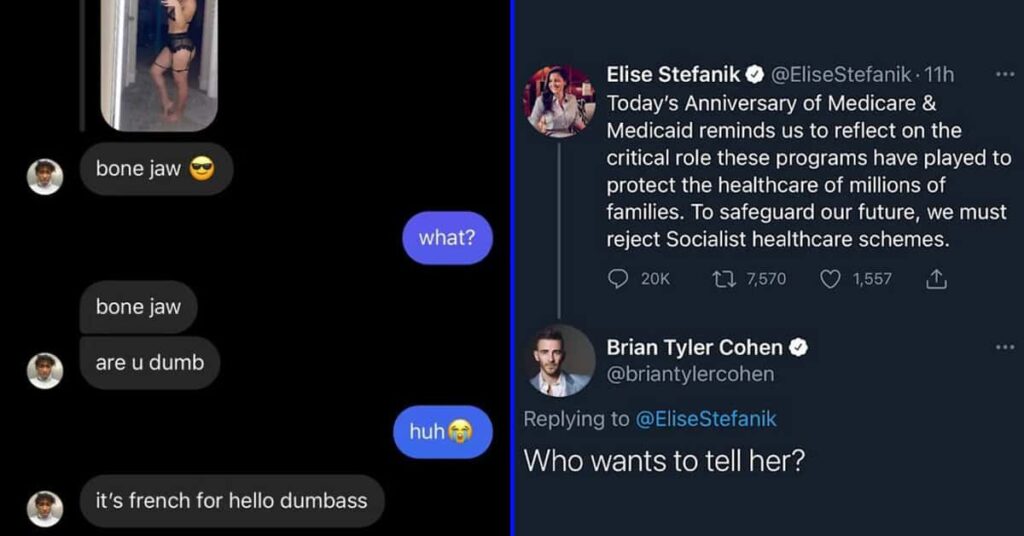Retweet Elise Stefanik's tweet
This screenshot has width=1024, height=536.
click(x=724, y=279)
